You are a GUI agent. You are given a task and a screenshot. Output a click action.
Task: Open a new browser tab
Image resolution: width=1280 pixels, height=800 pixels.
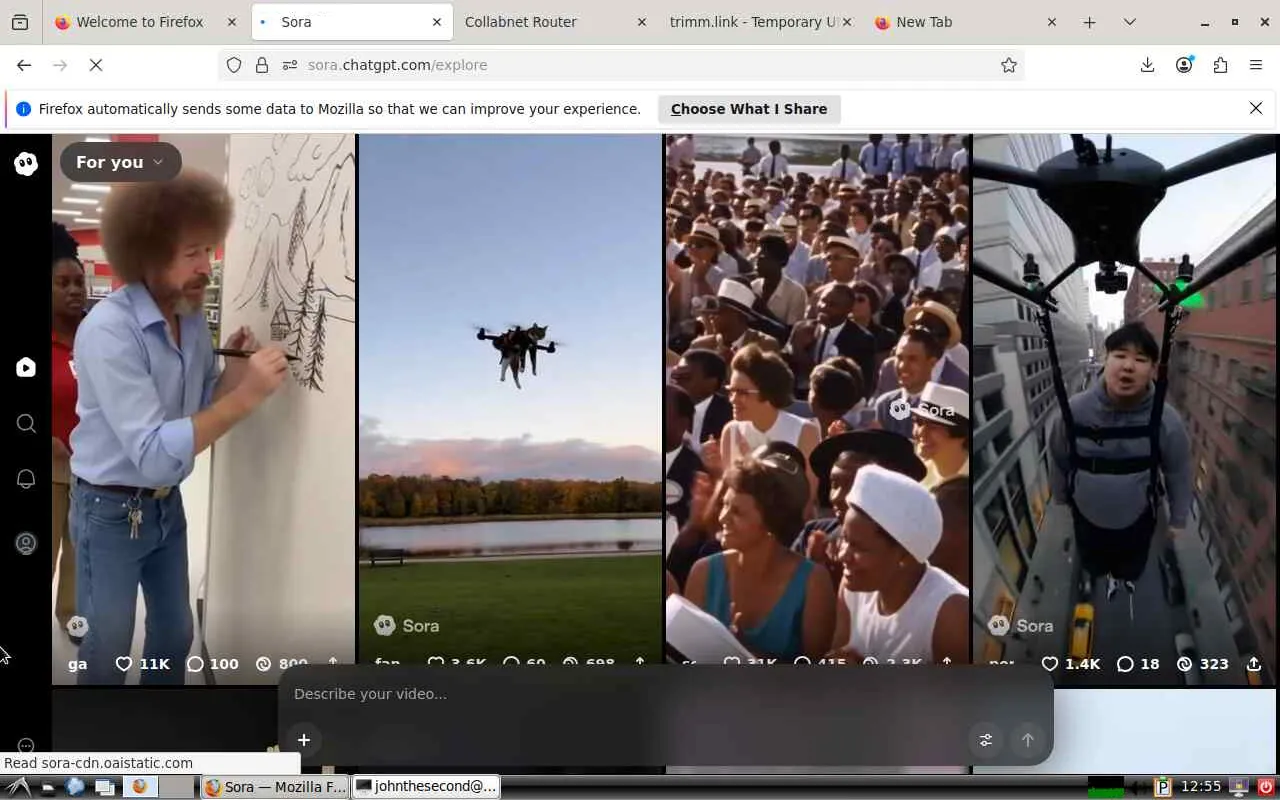coord(1090,22)
